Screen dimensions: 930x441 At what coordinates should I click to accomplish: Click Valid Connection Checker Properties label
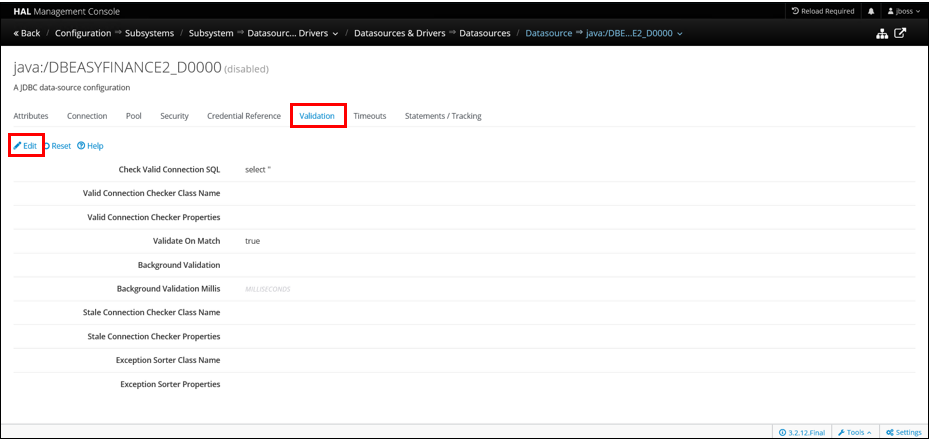coord(154,218)
